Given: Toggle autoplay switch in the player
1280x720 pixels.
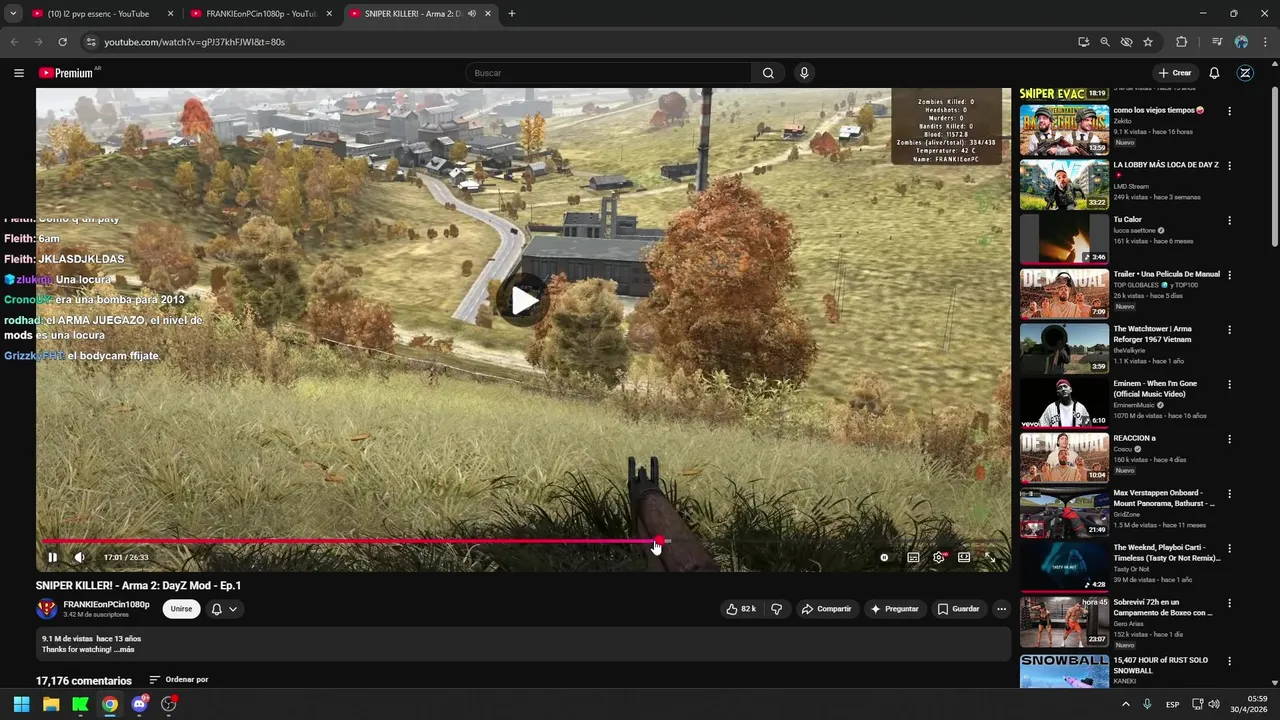Looking at the screenshot, I should (x=884, y=558).
